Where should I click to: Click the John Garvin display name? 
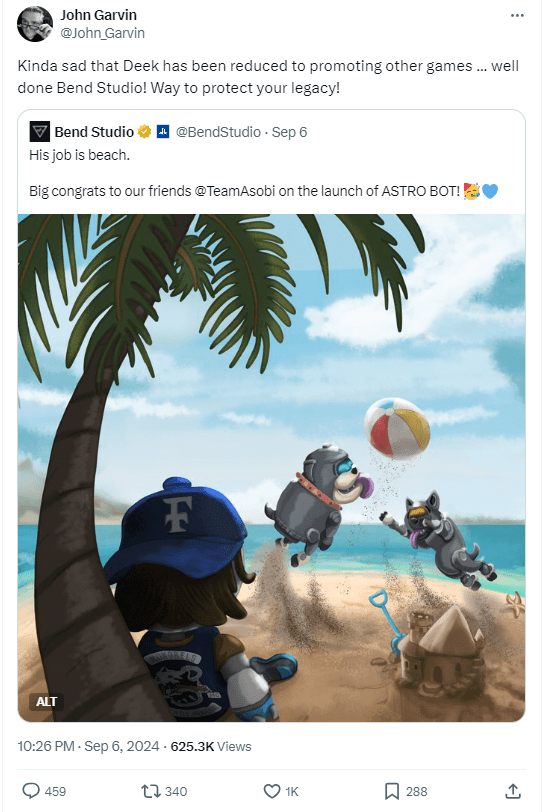(x=98, y=15)
